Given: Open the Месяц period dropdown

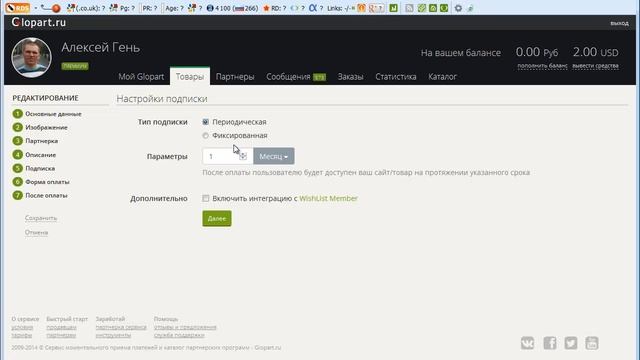Looking at the screenshot, I should point(273,156).
